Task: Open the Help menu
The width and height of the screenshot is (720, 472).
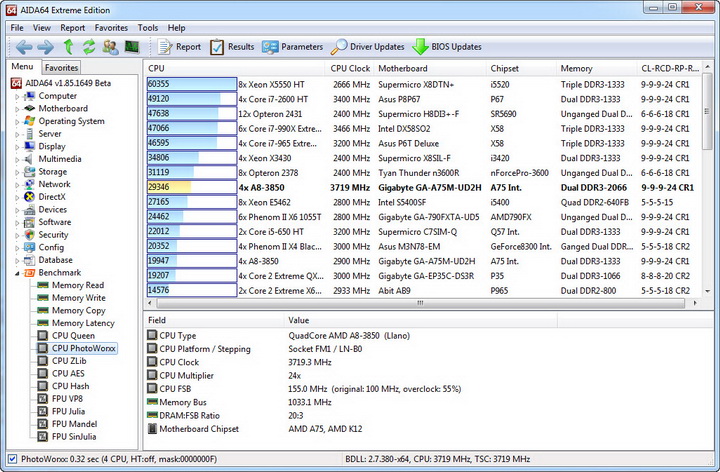Action: (176, 28)
